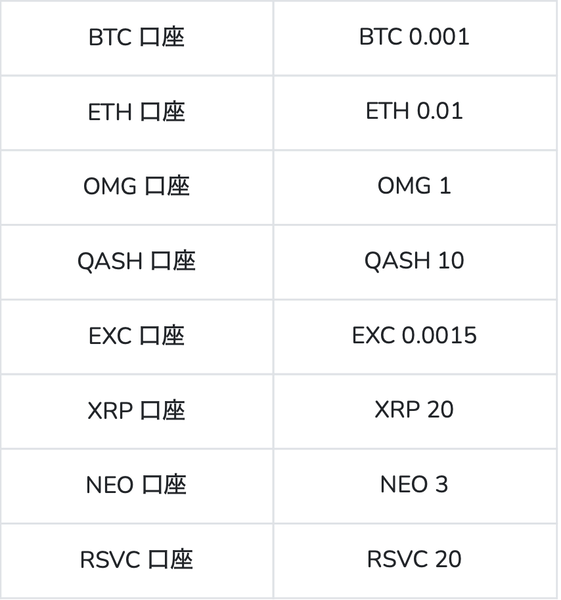Click the number 0.0015 in the EXC row
This screenshot has width=561, height=600.
click(439, 336)
